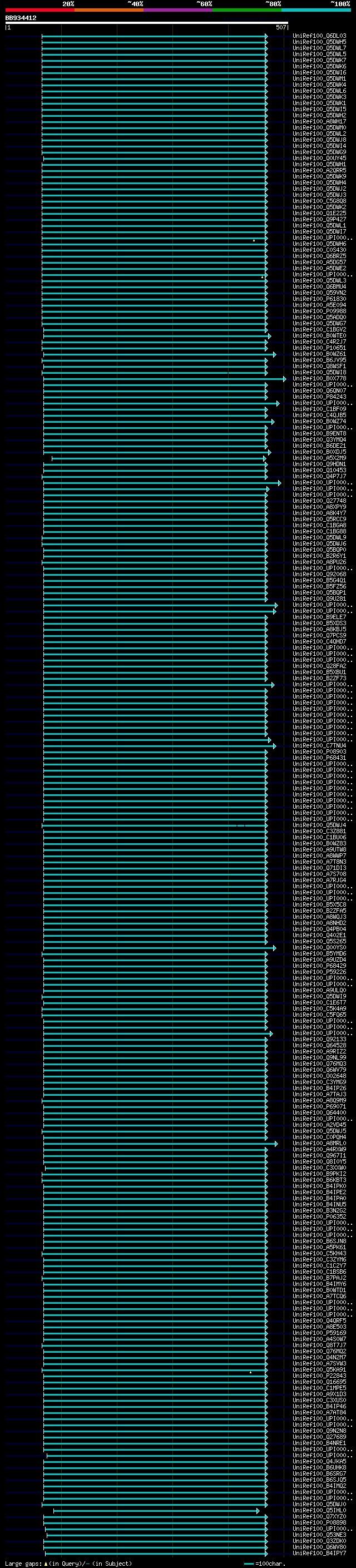Click hit label UniRef100_C7TNU4

tap(319, 746)
